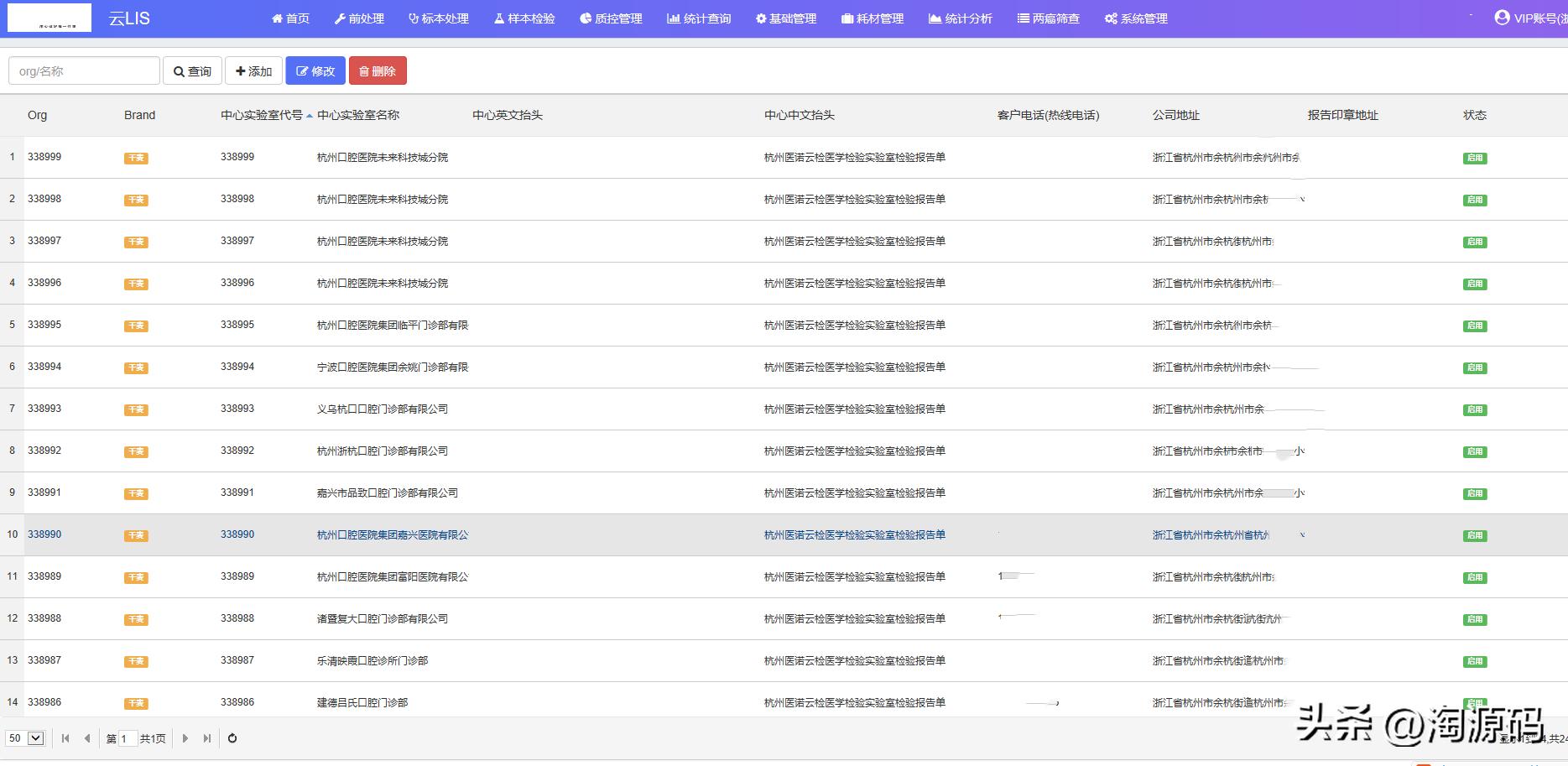Click the 启用 status badge for 338999
This screenshot has height=766, width=1568.
(1474, 158)
